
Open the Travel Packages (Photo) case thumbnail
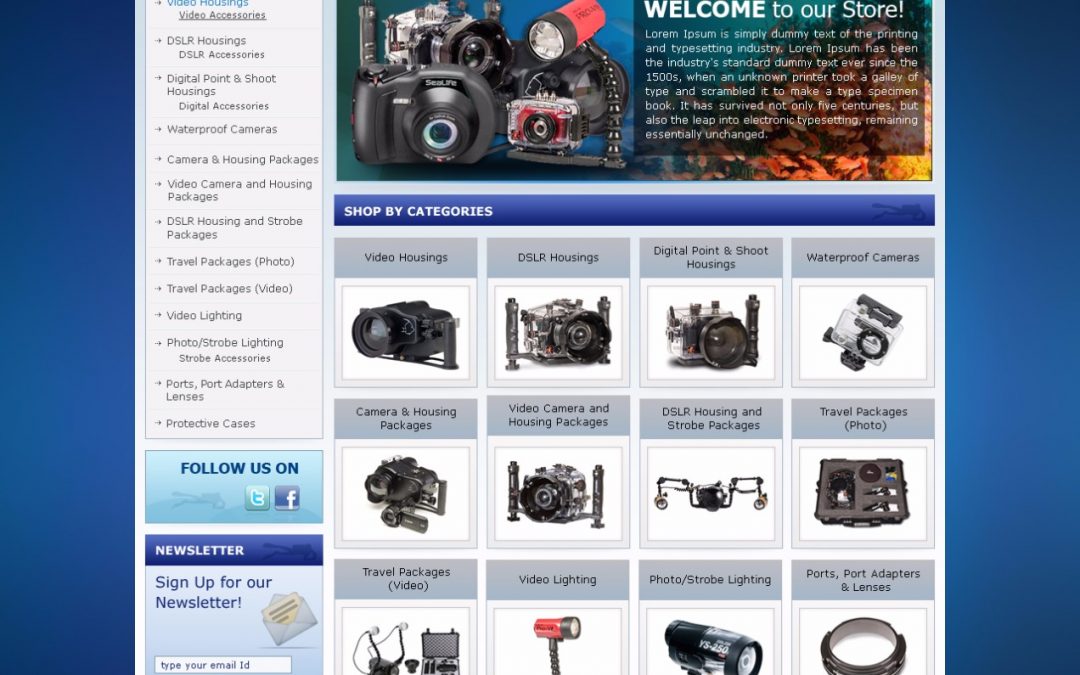pyautogui.click(x=862, y=492)
